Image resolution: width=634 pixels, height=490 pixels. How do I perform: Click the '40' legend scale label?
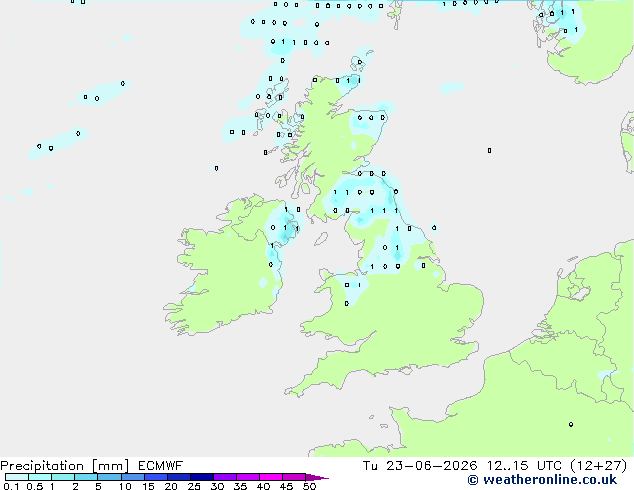[x=263, y=486]
